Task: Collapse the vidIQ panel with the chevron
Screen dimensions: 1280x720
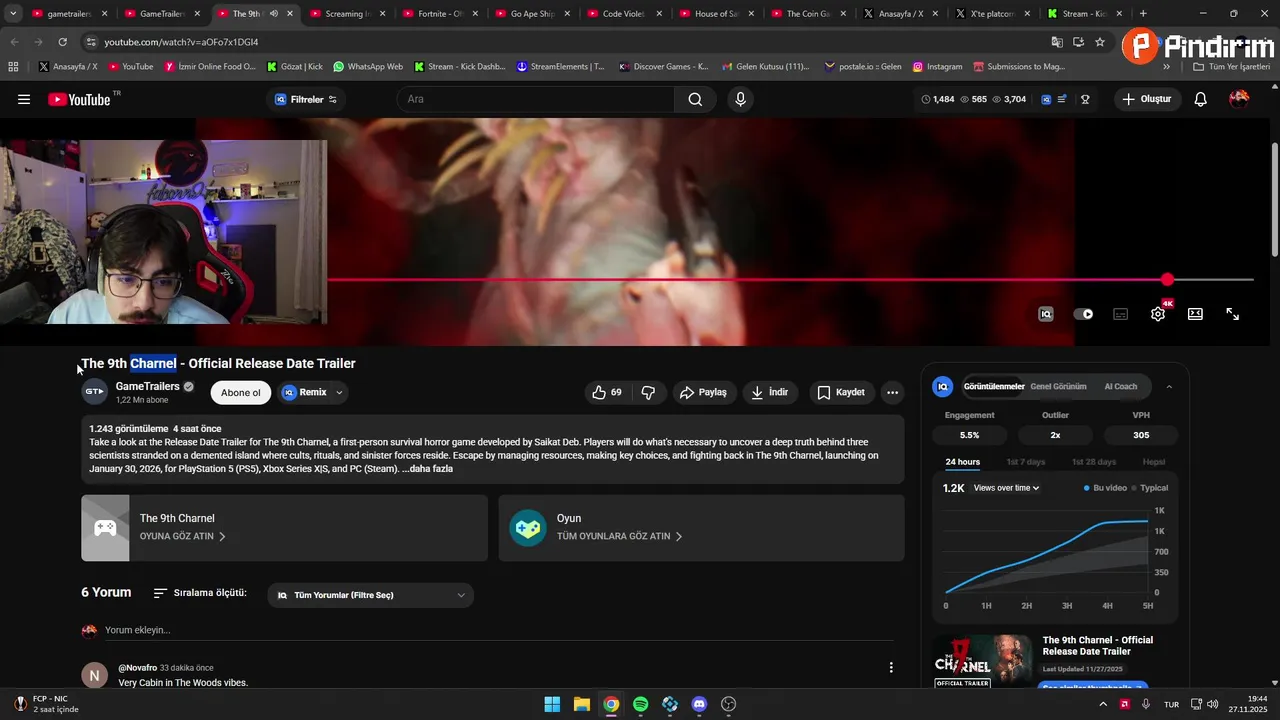Action: click(x=1169, y=387)
